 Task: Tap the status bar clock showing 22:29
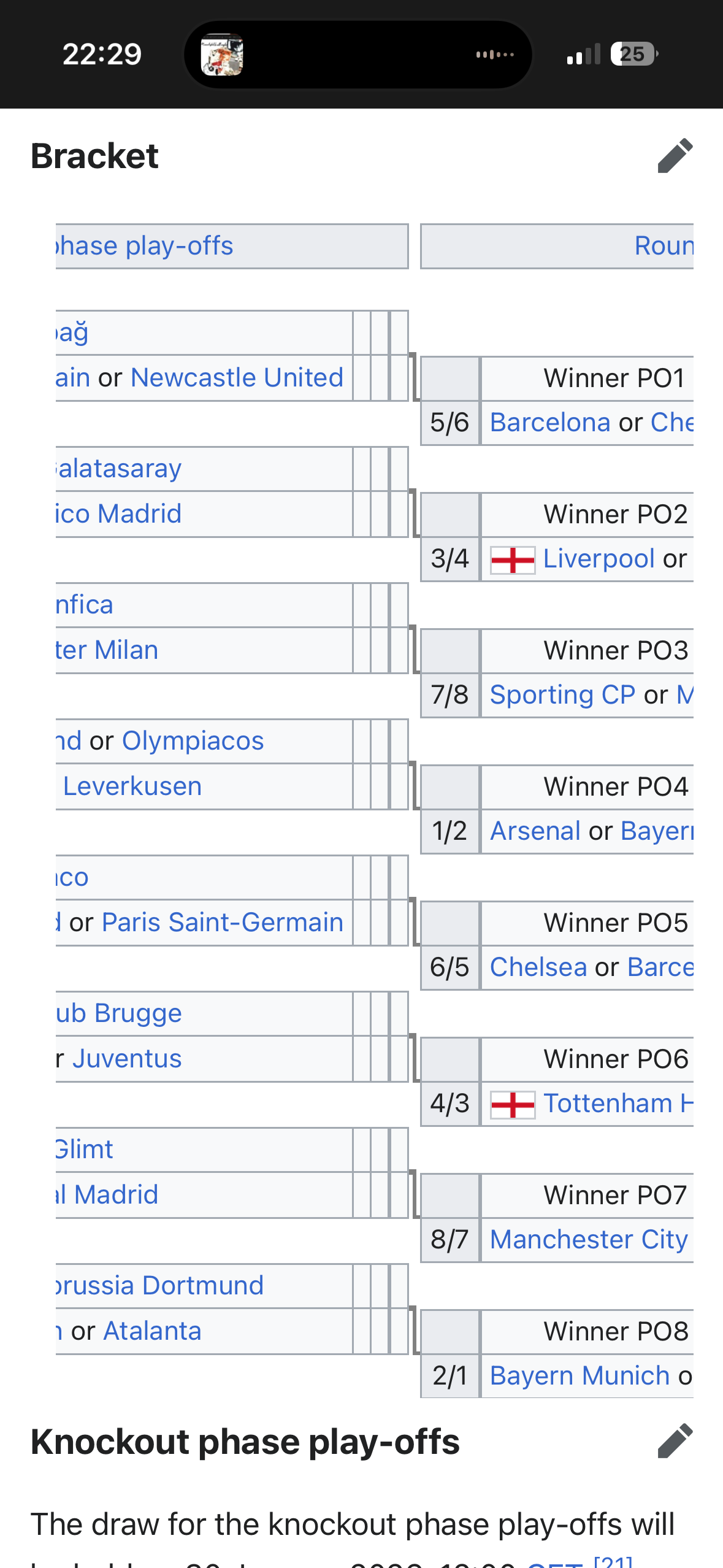102,55
